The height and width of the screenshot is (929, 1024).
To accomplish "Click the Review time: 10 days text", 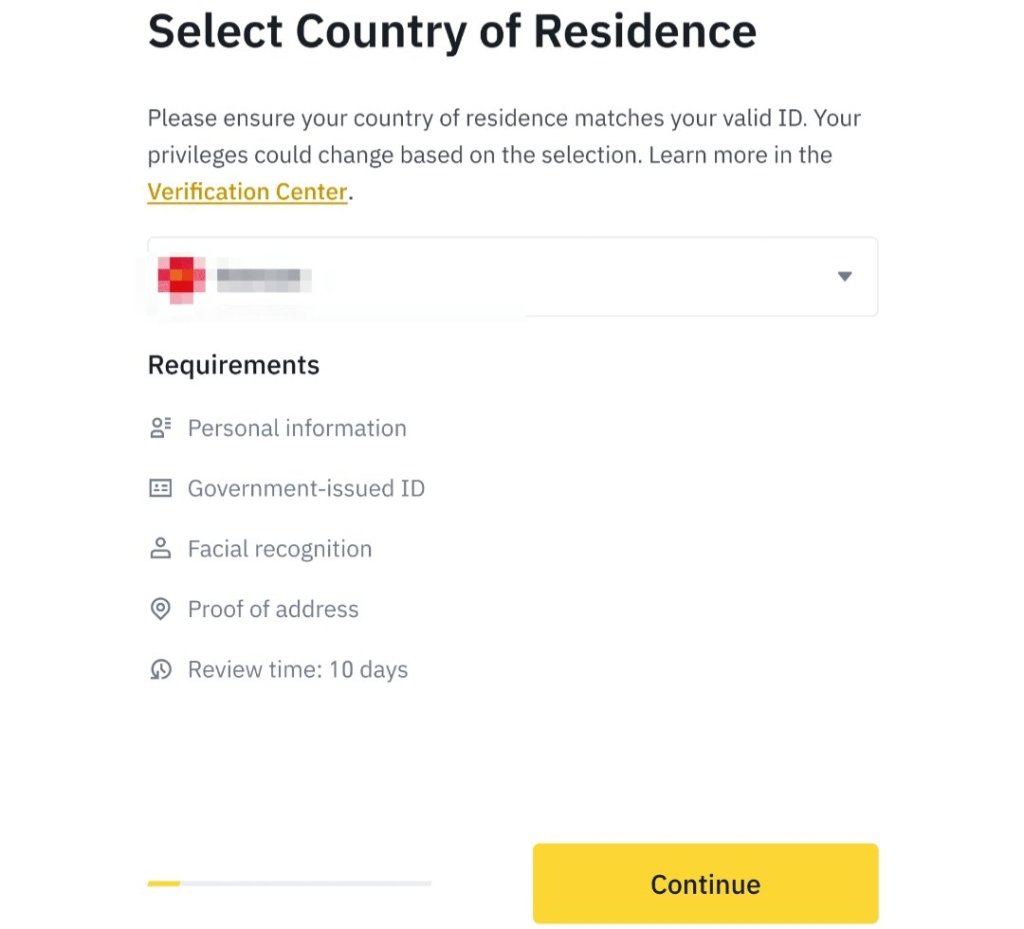I will [298, 670].
